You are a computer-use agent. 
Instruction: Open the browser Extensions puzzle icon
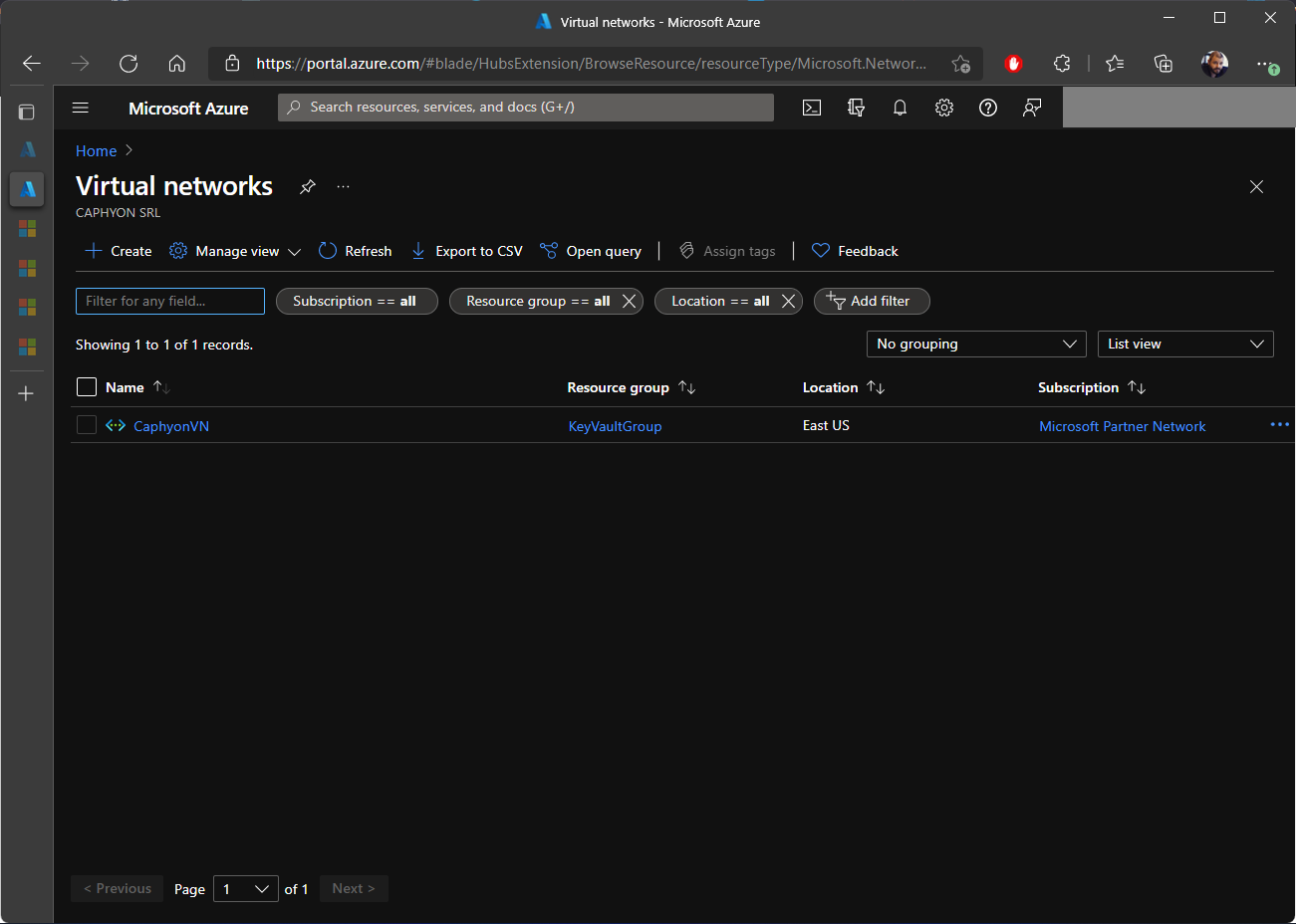coord(1062,64)
